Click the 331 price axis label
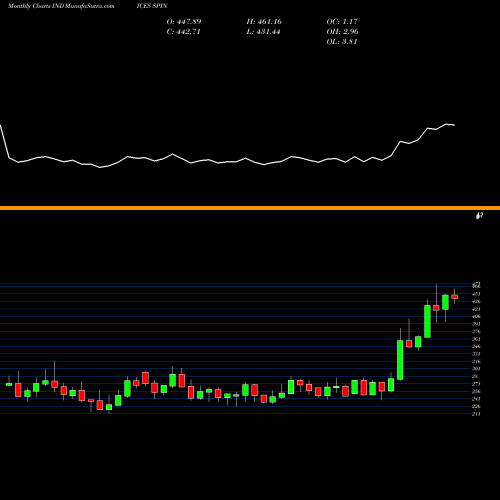Image resolution: width=500 pixels, height=500 pixels. (477, 354)
